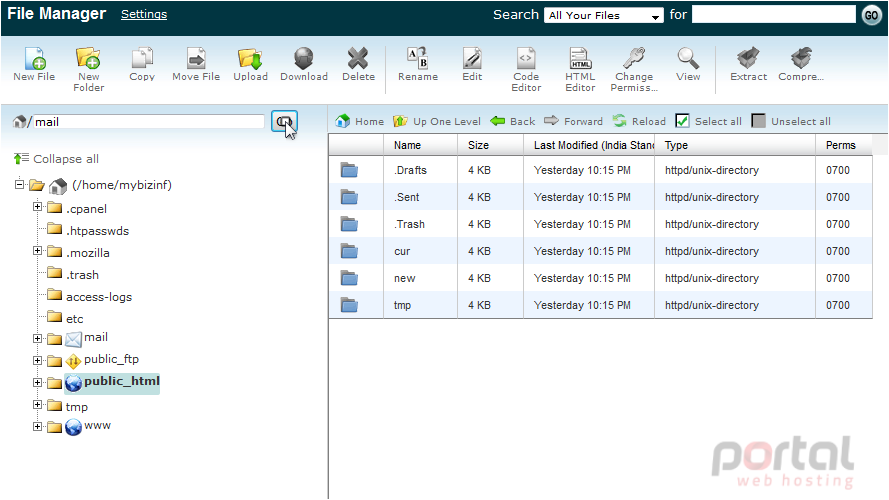889x500 pixels.
Task: Select the new folder name
Action: (404, 278)
